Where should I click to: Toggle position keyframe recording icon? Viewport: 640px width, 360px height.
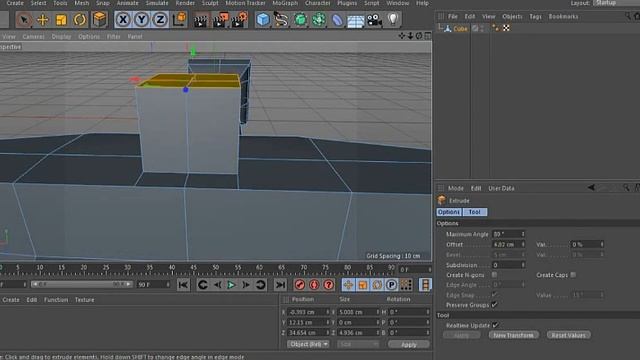[348, 285]
